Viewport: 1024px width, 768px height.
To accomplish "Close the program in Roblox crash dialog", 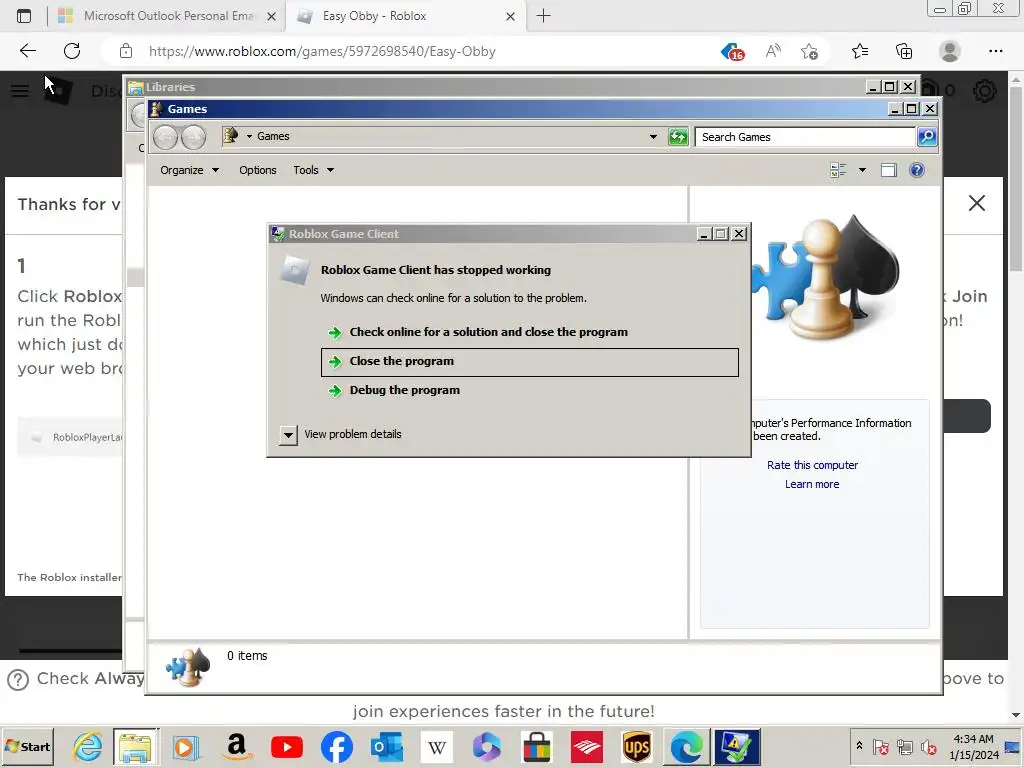I will point(530,362).
